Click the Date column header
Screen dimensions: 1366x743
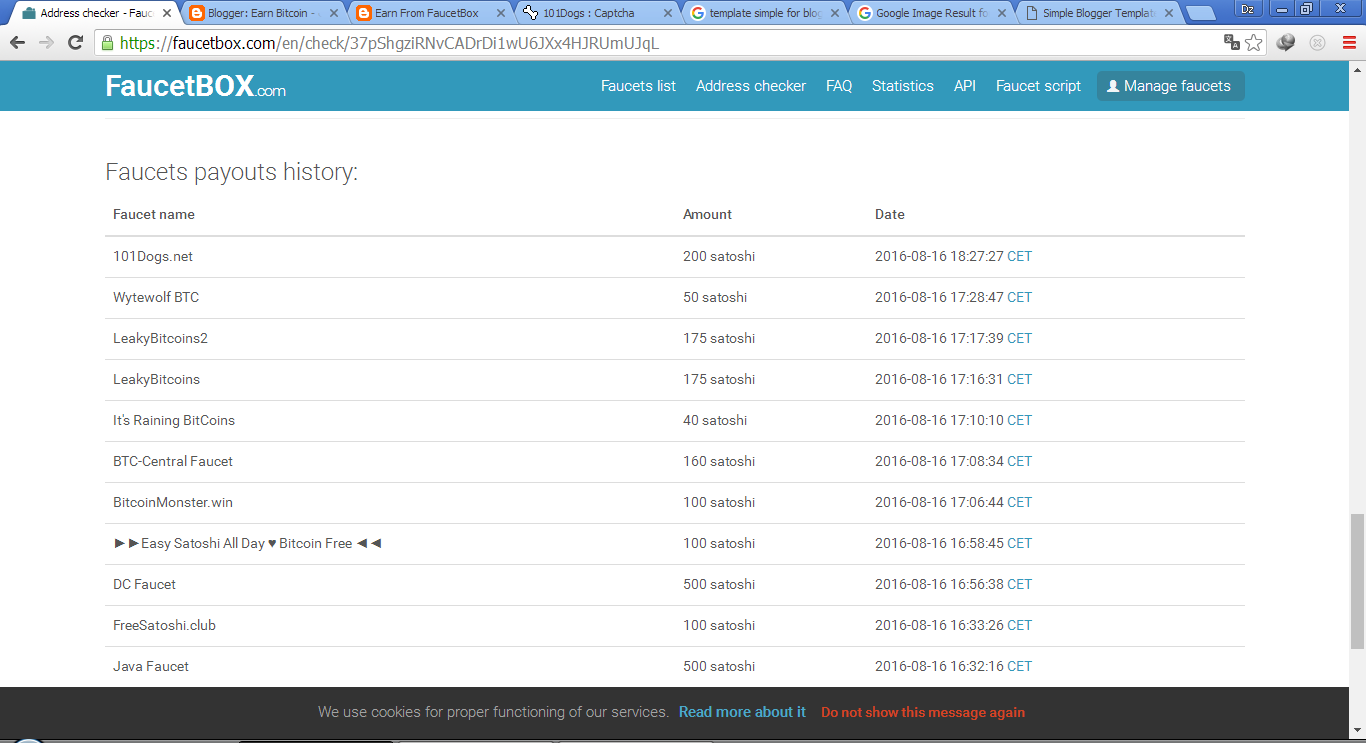890,214
